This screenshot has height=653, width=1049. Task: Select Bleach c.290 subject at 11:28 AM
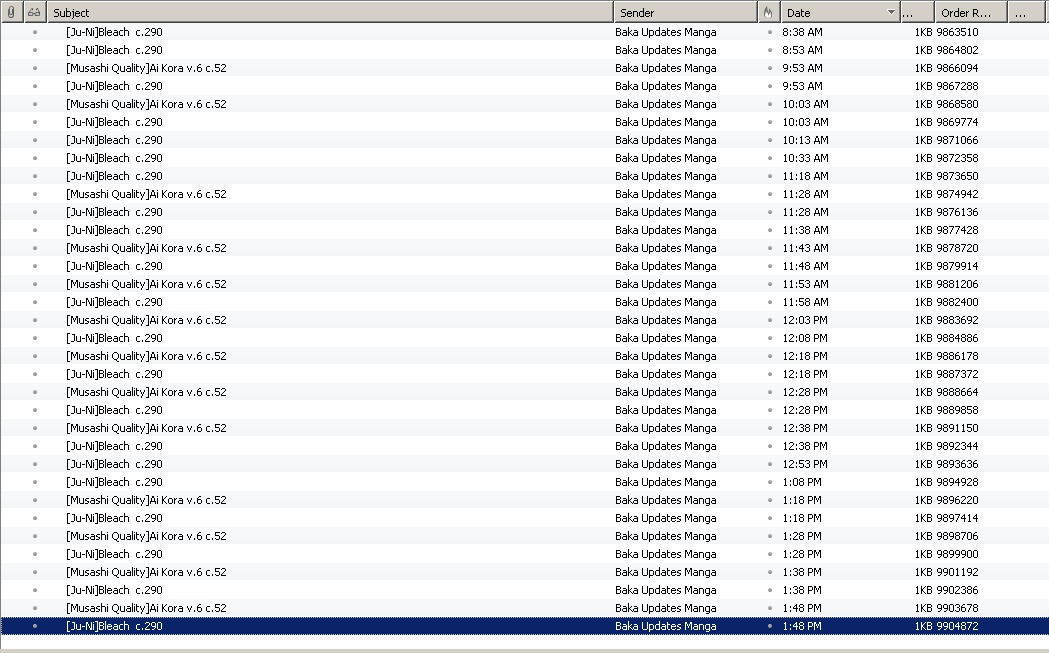point(114,212)
